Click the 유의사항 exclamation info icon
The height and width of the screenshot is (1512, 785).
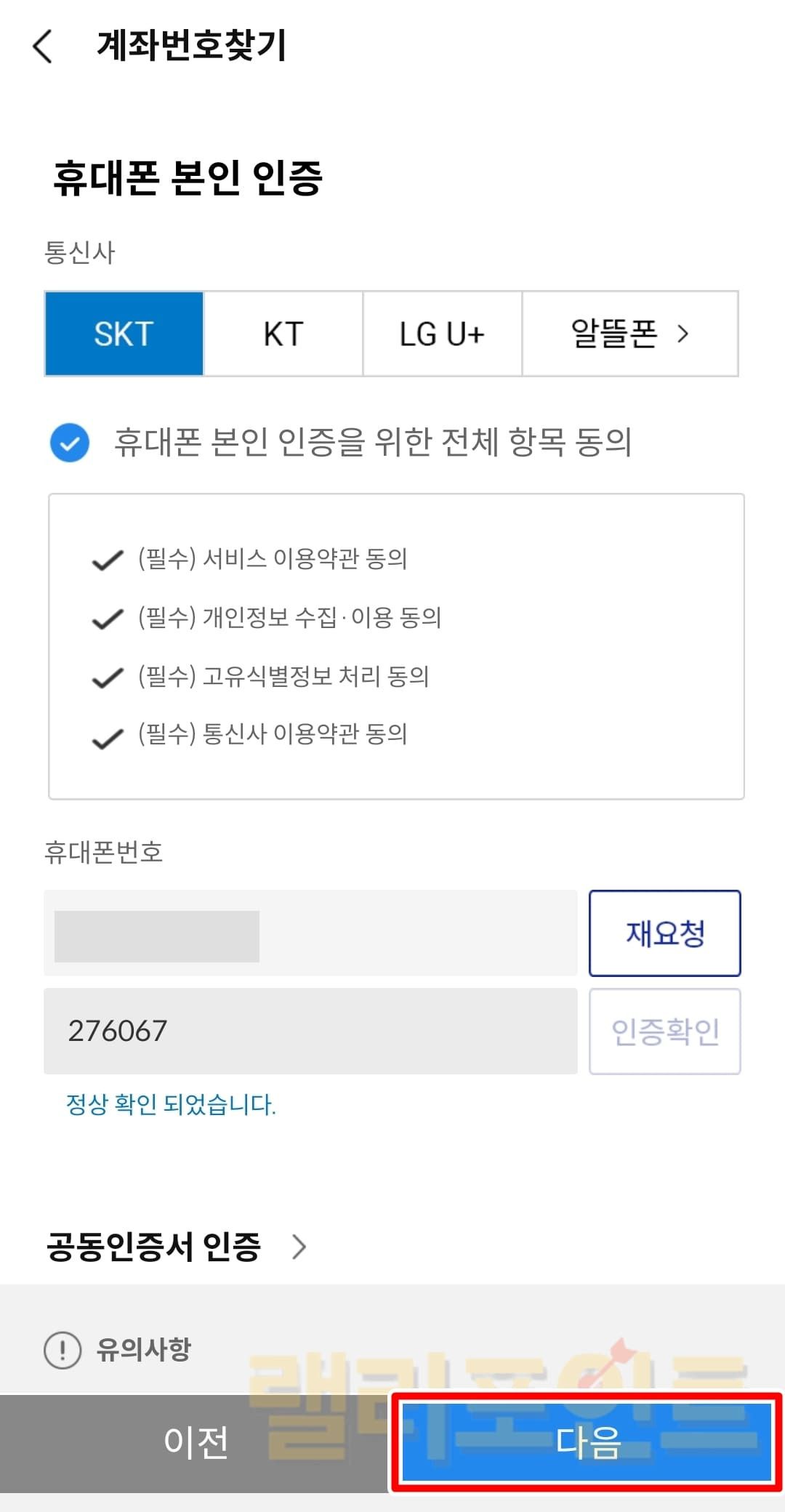[x=63, y=1350]
